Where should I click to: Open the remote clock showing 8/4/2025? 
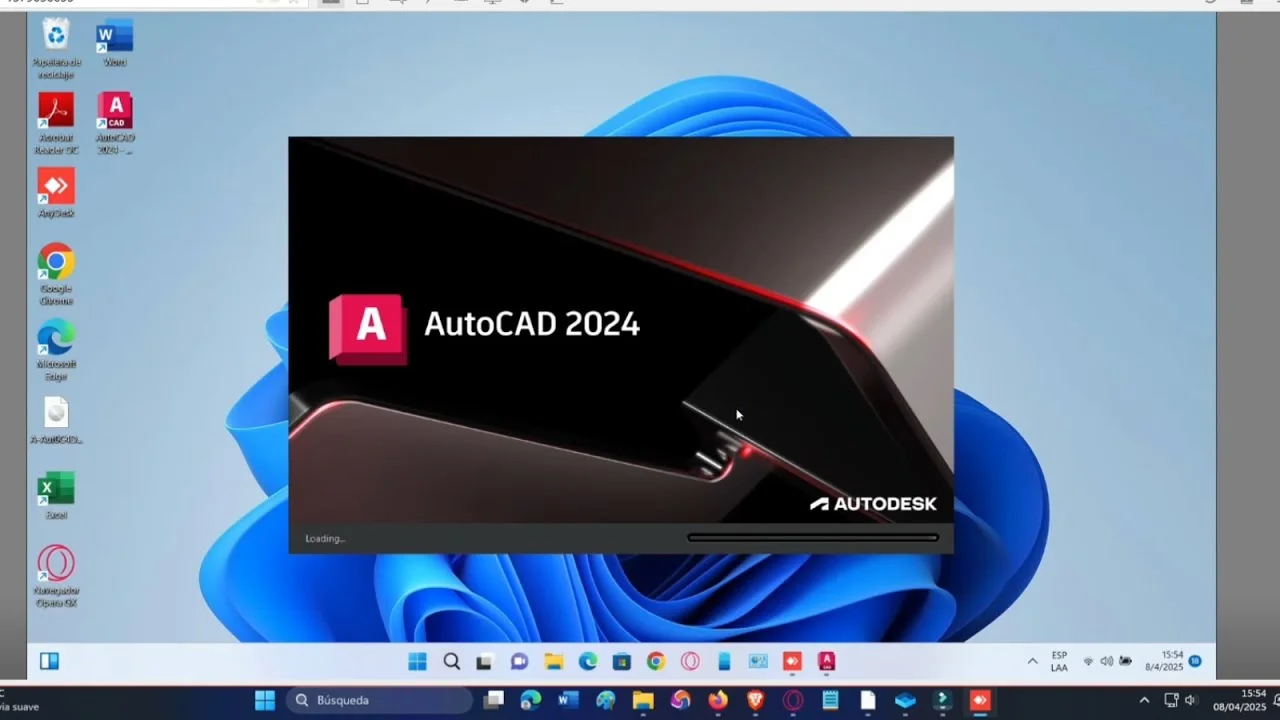point(1164,661)
